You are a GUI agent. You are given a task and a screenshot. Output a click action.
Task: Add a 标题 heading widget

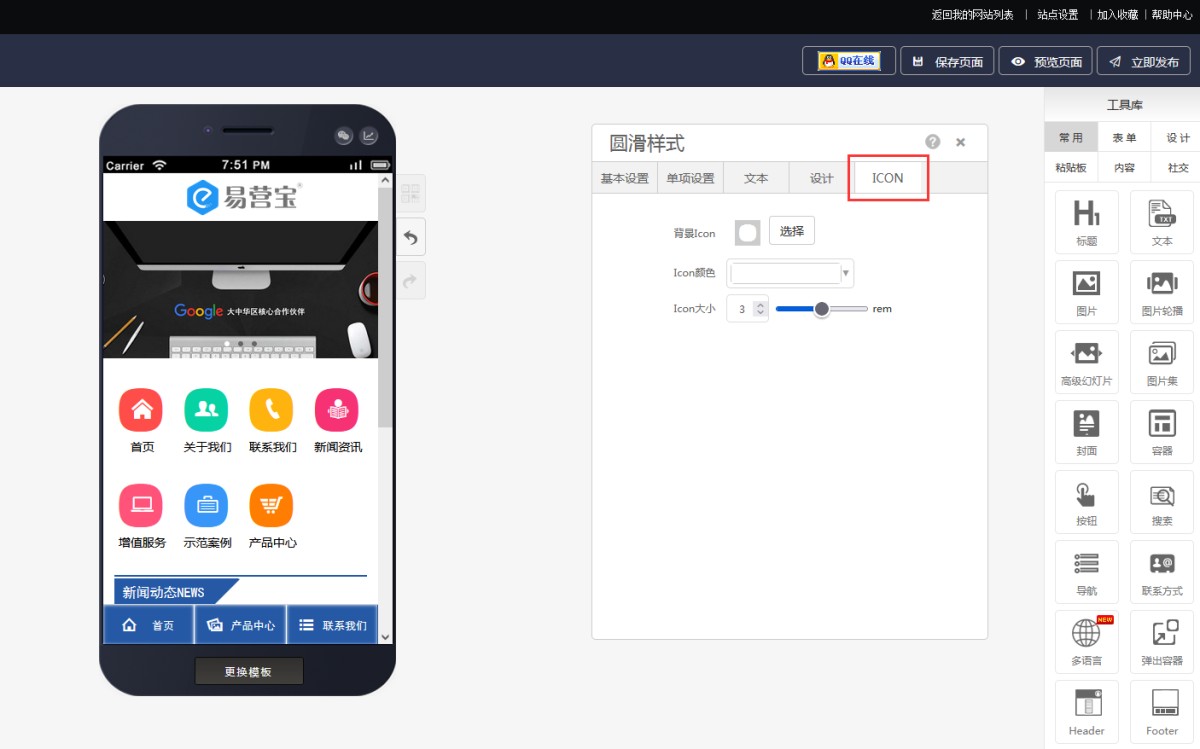(x=1086, y=222)
